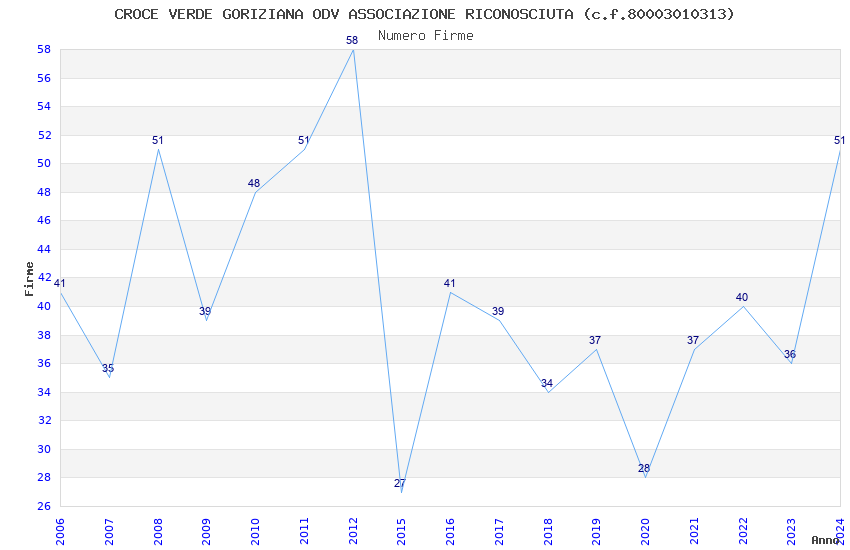
Task: Click the y-axis tick value 26
Action: [44, 506]
